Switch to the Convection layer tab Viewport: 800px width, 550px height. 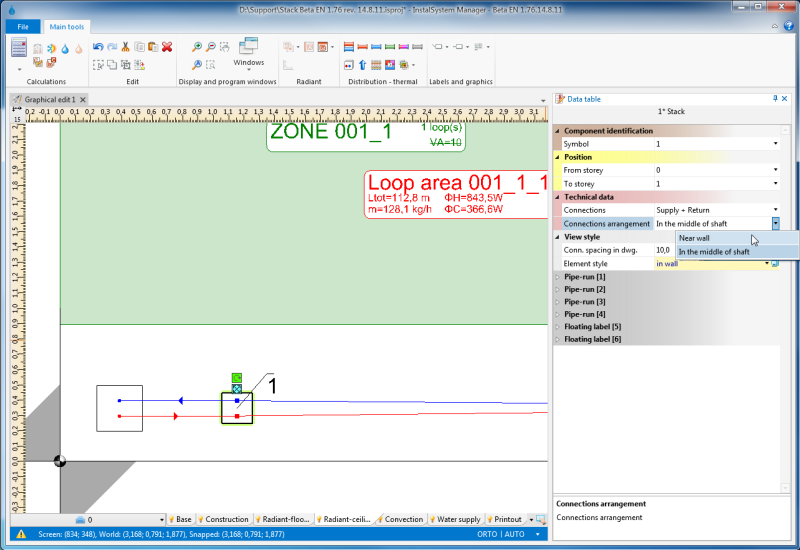click(401, 519)
